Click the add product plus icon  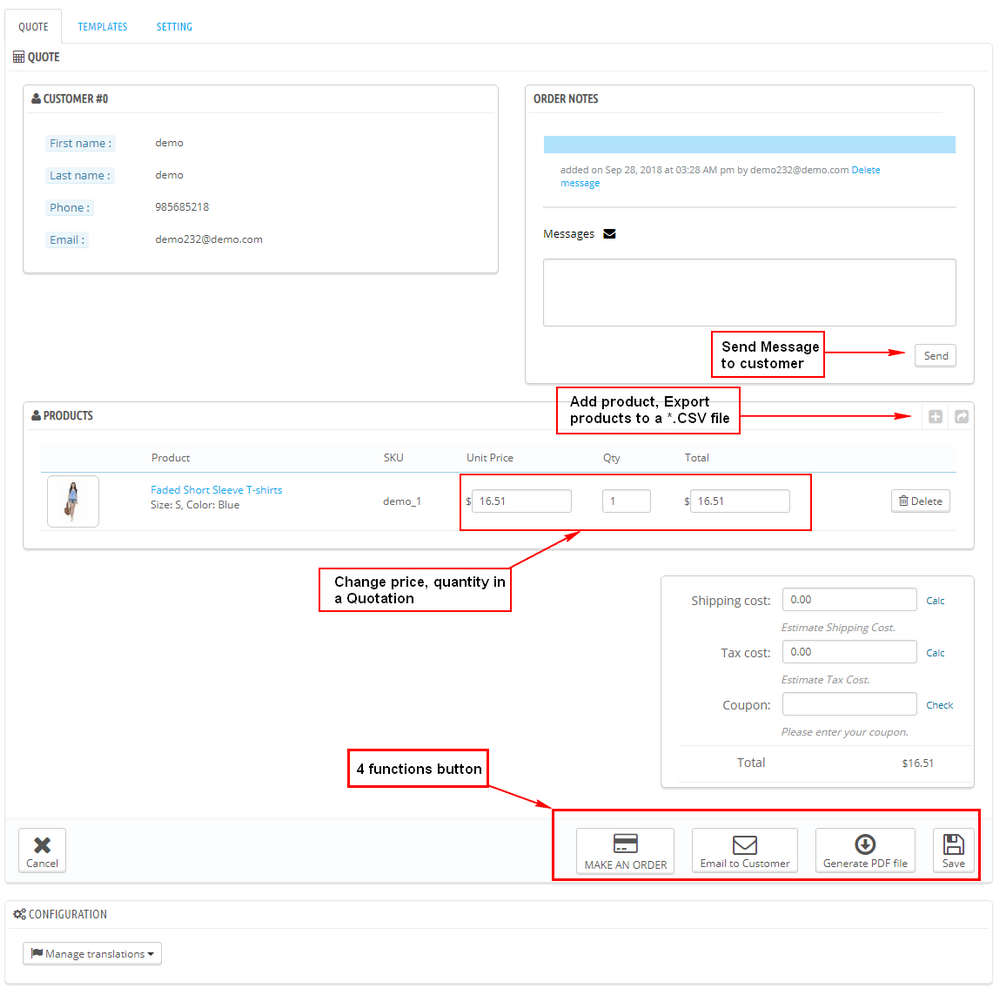(935, 416)
